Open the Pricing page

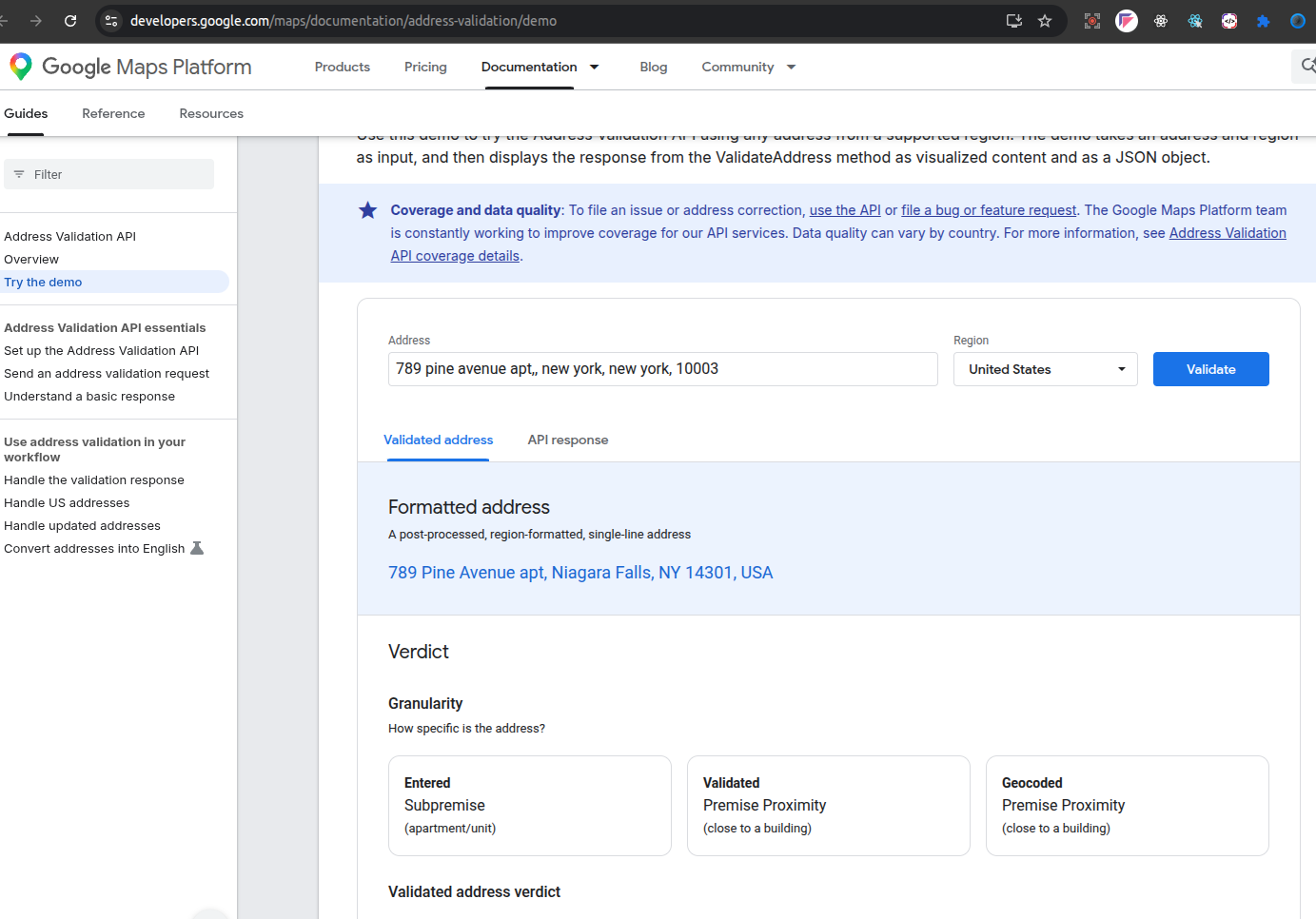click(425, 67)
